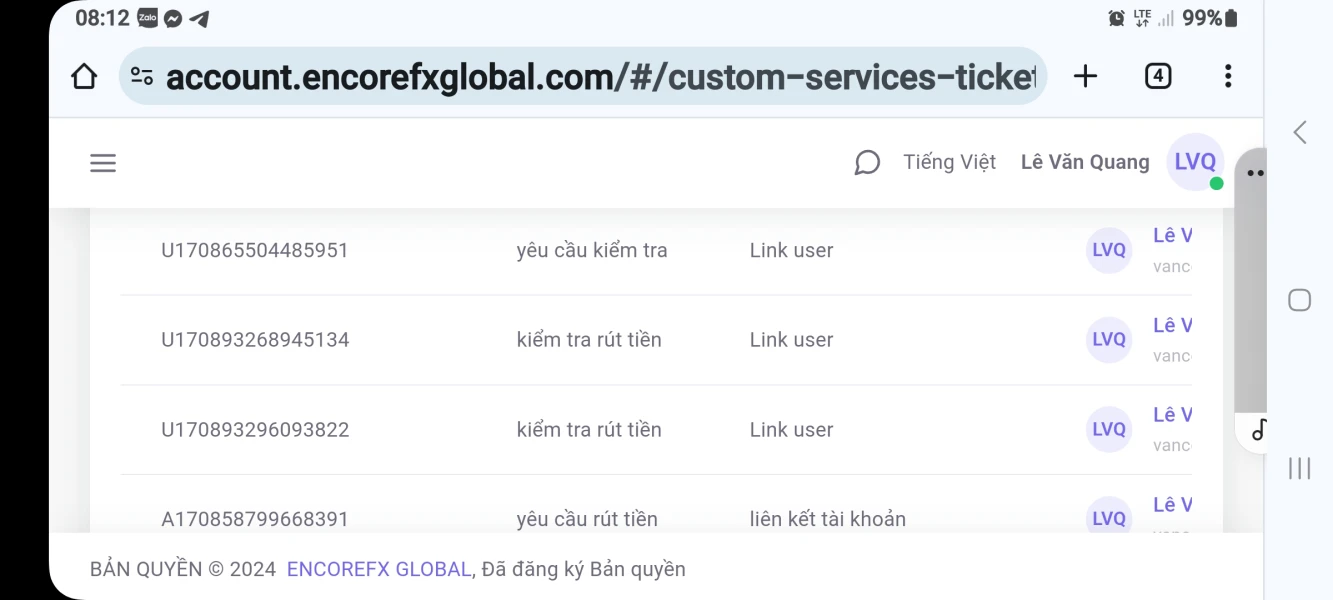1333x600 pixels.
Task: Click the ENCOREFX GLOBAL footer link
Action: pyautogui.click(x=379, y=569)
